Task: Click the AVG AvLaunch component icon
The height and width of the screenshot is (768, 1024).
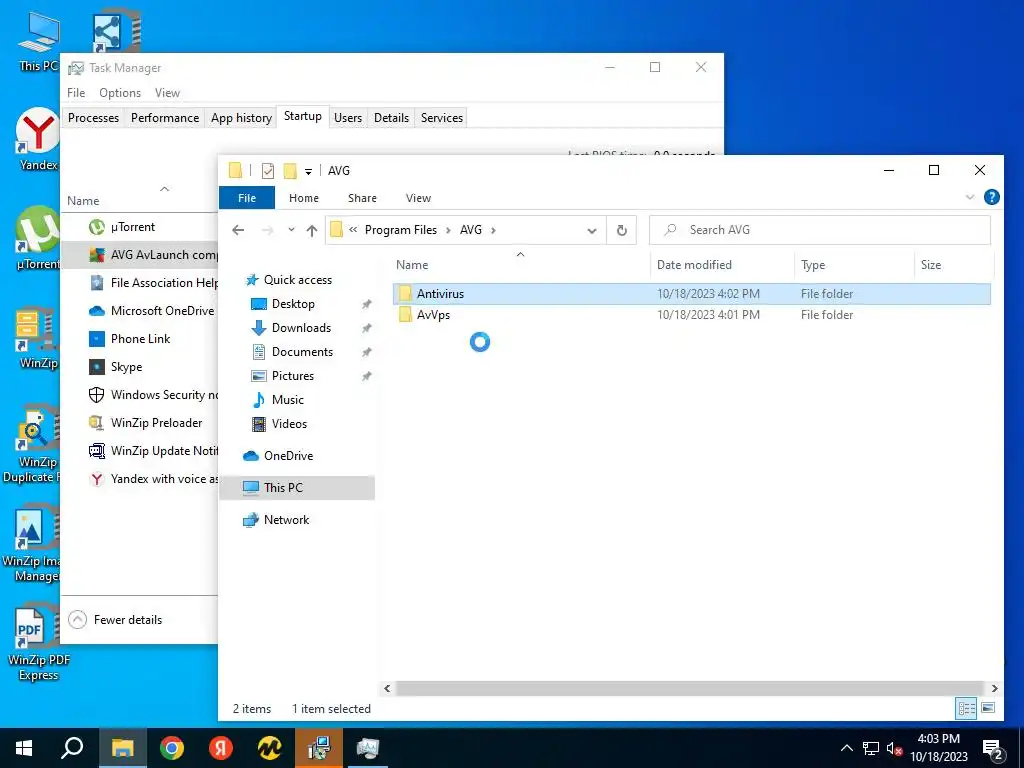Action: click(x=97, y=255)
